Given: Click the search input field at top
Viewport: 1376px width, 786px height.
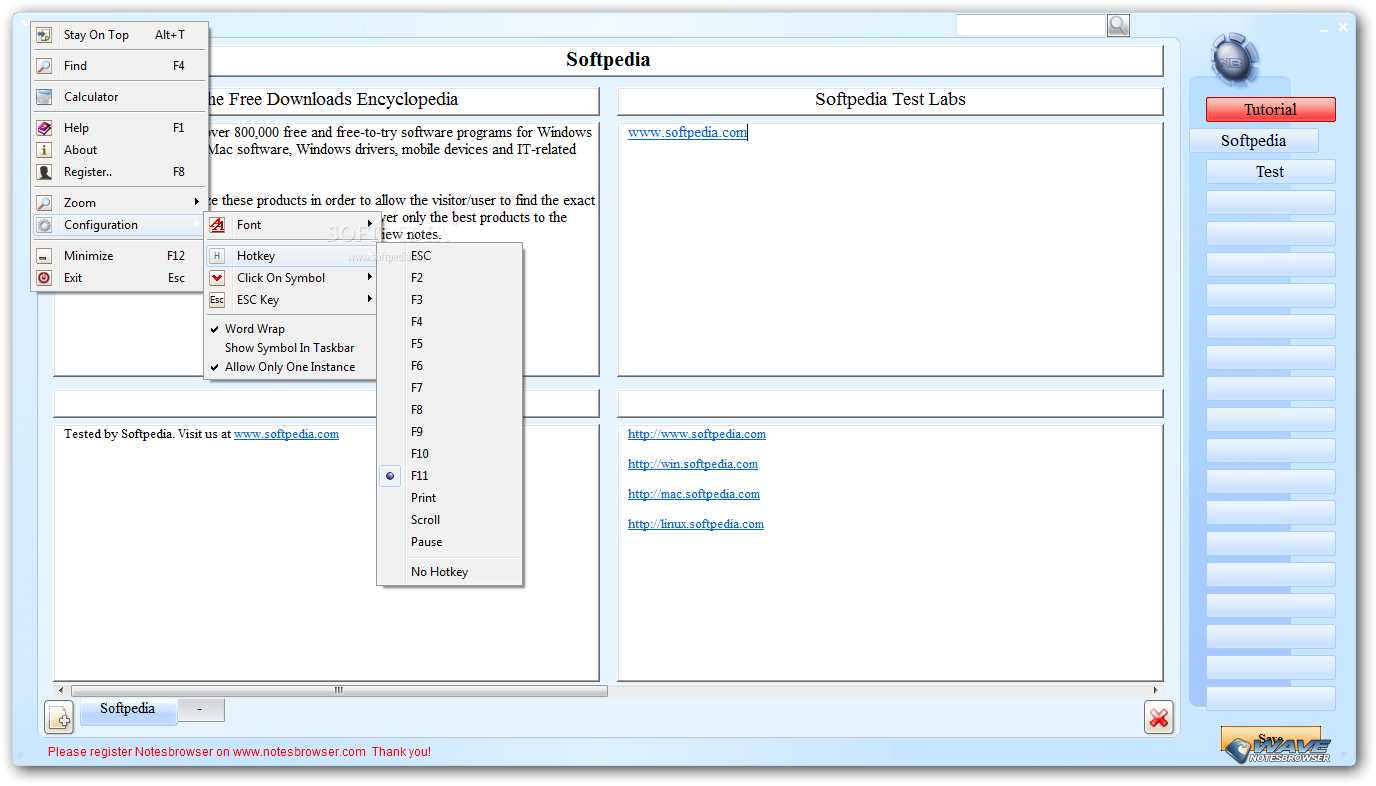Looking at the screenshot, I should coord(1030,25).
